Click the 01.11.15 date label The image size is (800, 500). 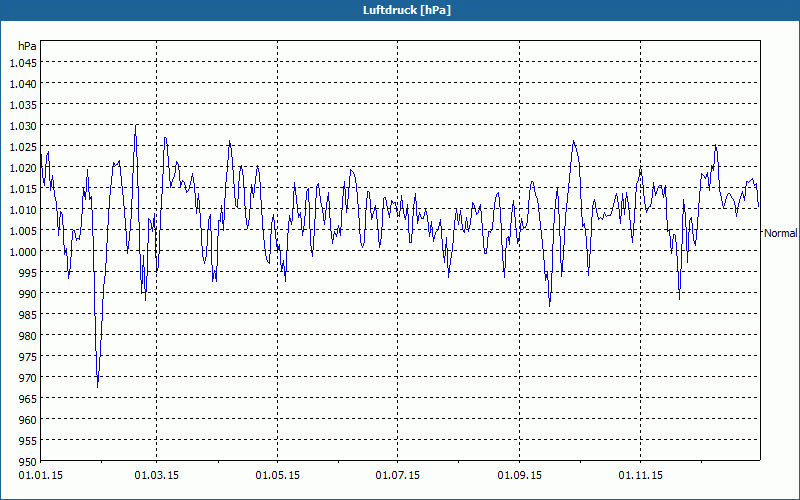(x=640, y=476)
